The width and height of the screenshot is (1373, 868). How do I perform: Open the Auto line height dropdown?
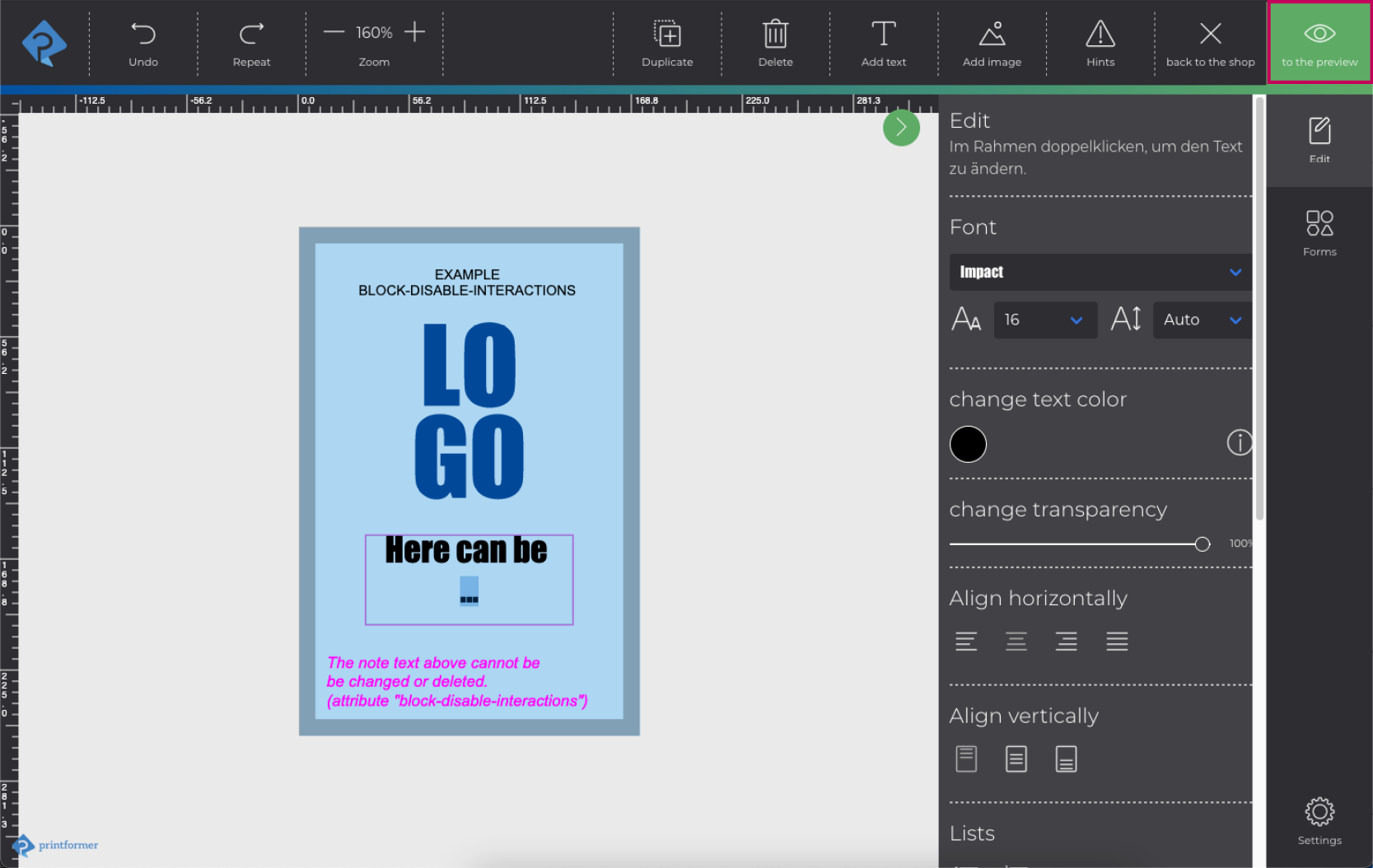(x=1202, y=320)
